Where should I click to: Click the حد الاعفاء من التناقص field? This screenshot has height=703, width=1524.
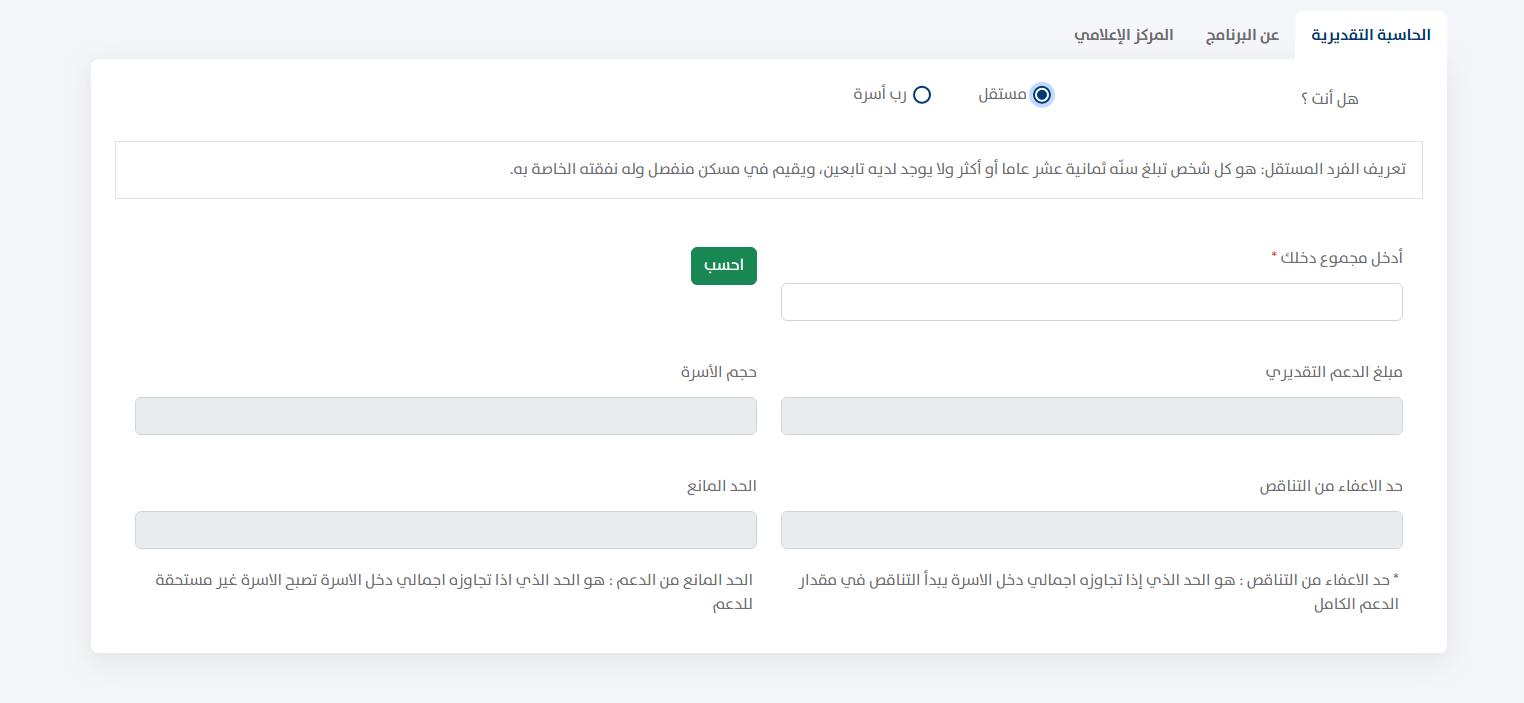pos(1091,530)
